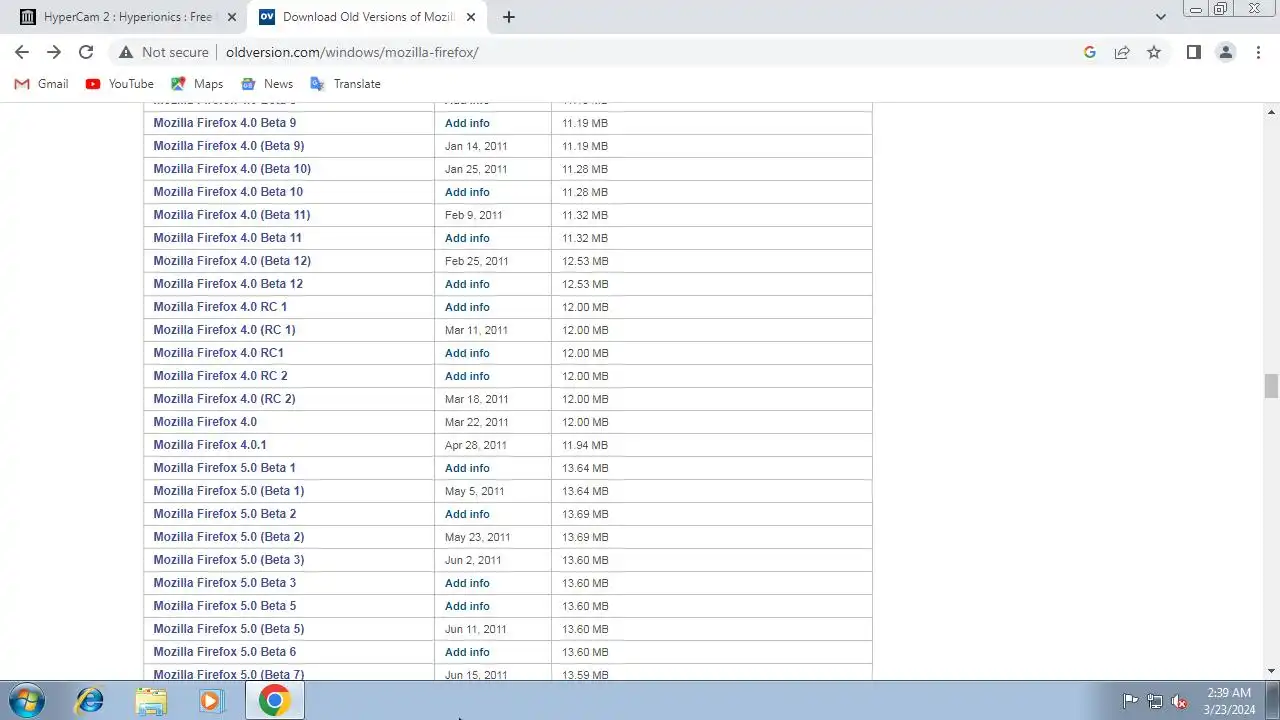Click the Google icon in address bar
Image resolution: width=1280 pixels, height=720 pixels.
[x=1090, y=52]
